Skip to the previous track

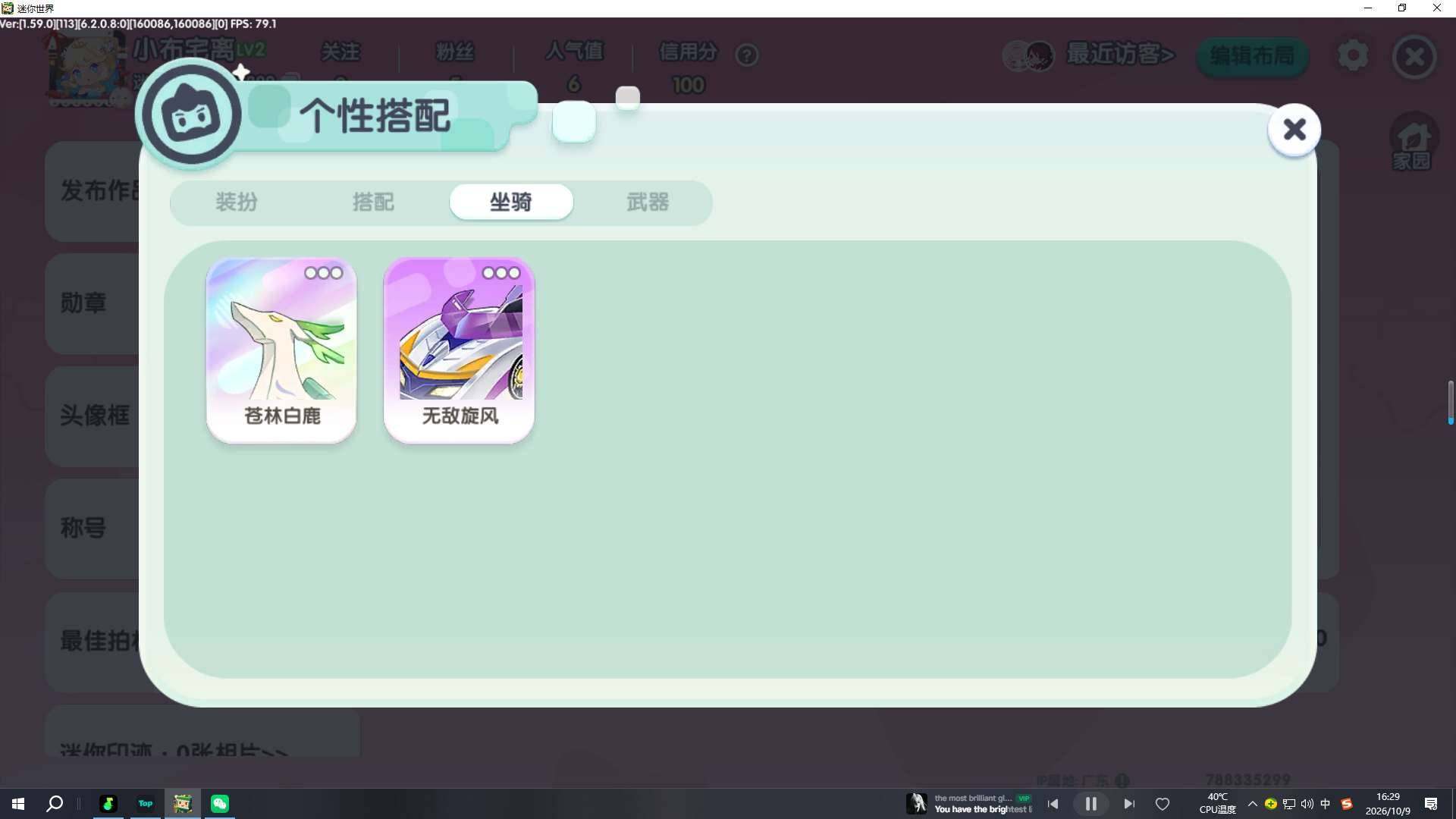click(1053, 804)
